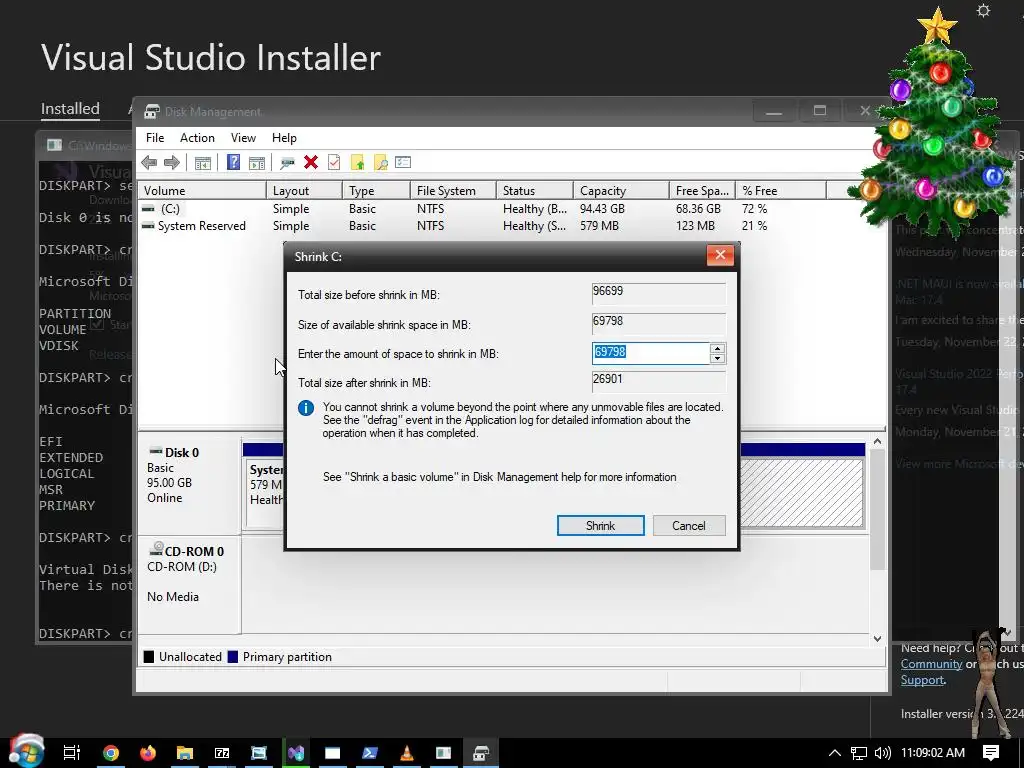This screenshot has width=1024, height=768.
Task: Click the taskbar clock showing 11:09:02 AM
Action: pyautogui.click(x=933, y=753)
